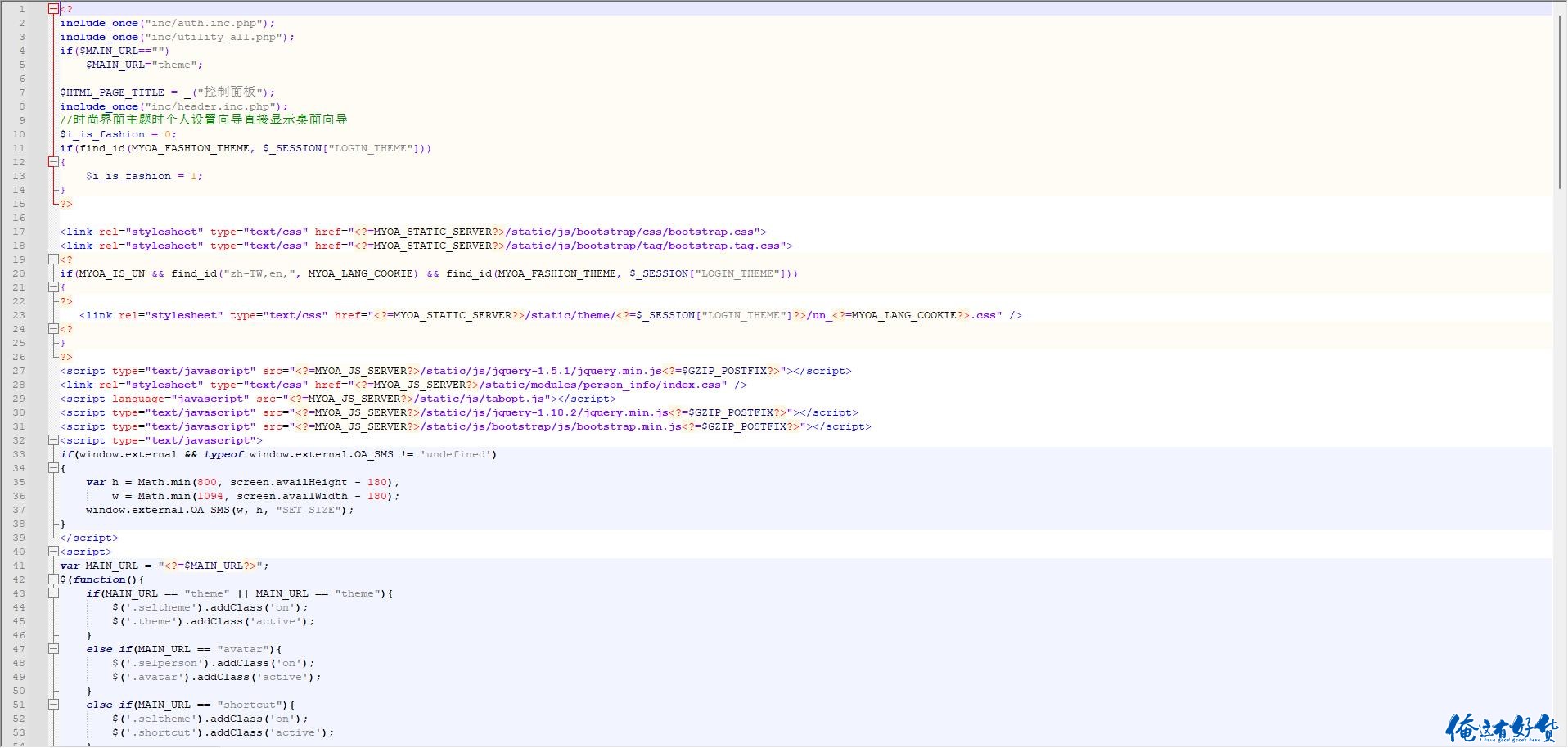
Task: Click the "控制面板" string
Action: click(x=230, y=92)
